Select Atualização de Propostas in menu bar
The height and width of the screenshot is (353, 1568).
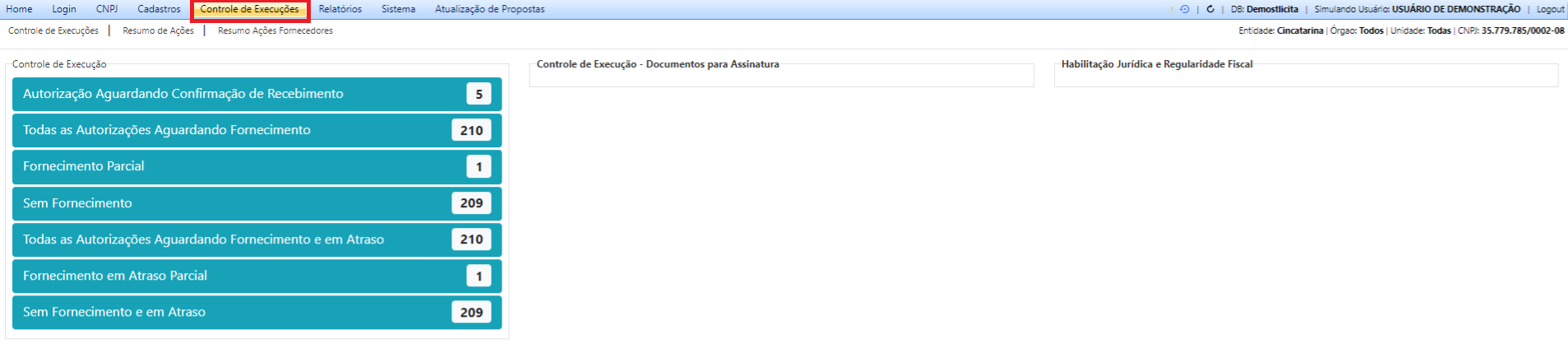489,9
